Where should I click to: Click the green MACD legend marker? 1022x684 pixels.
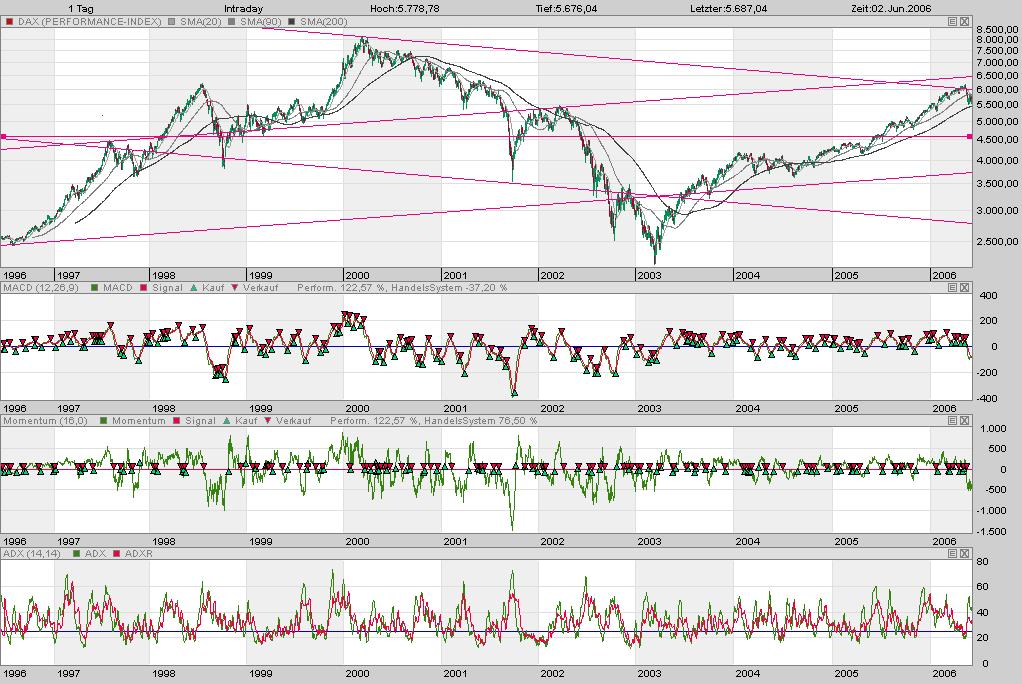pos(92,287)
